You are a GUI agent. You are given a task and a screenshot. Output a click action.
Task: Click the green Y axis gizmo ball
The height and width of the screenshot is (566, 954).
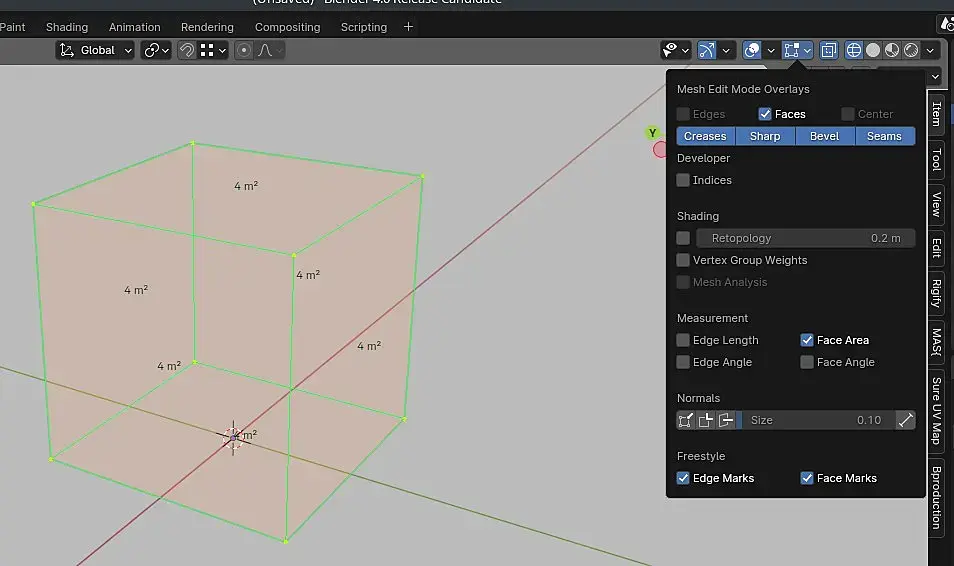tap(652, 133)
